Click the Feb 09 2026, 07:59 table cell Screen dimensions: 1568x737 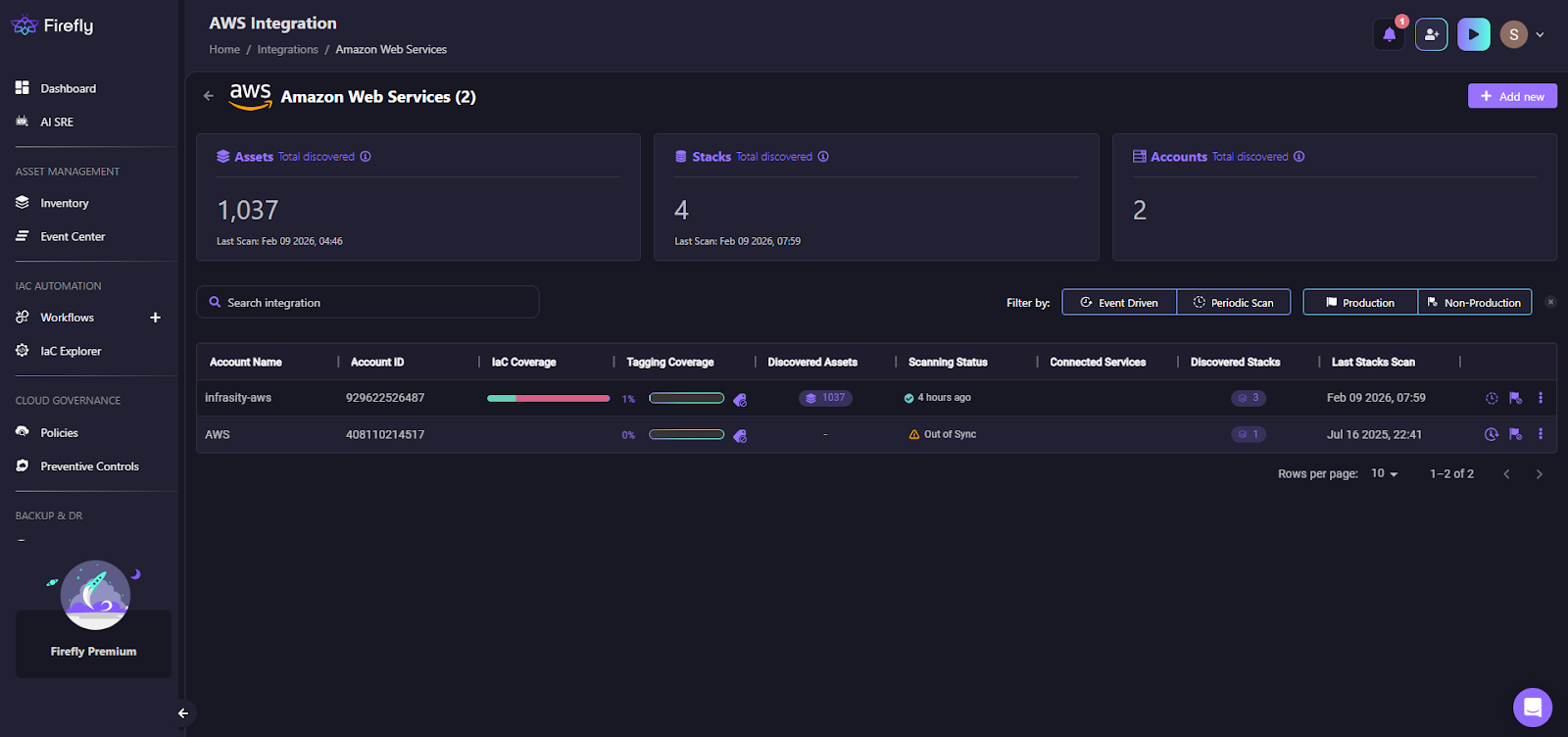tap(1376, 398)
